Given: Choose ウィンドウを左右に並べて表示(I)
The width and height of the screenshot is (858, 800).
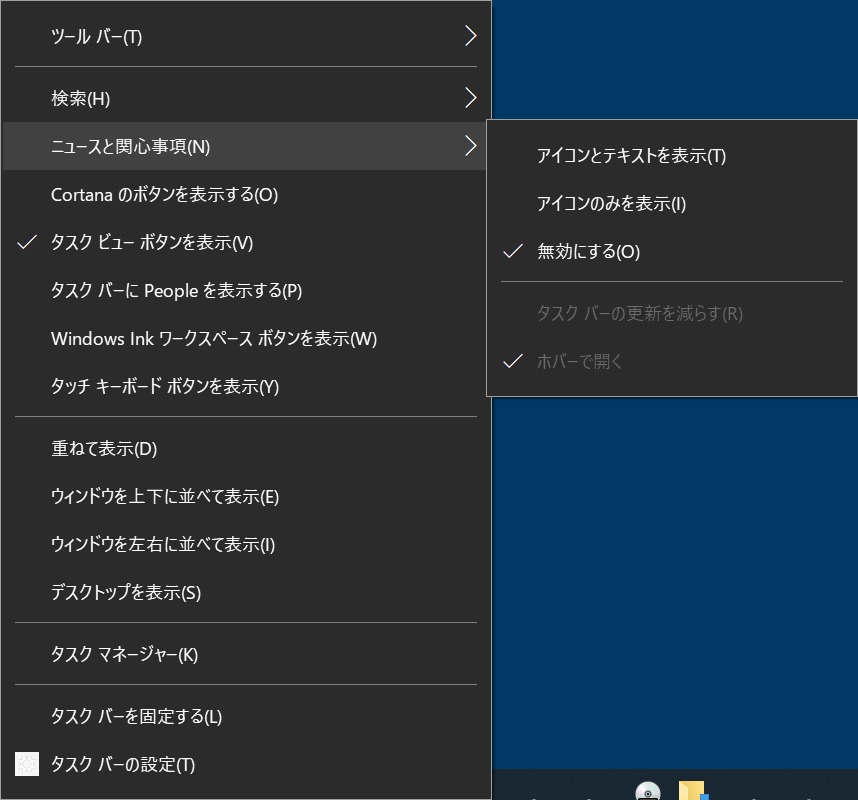Looking at the screenshot, I should (x=245, y=544).
